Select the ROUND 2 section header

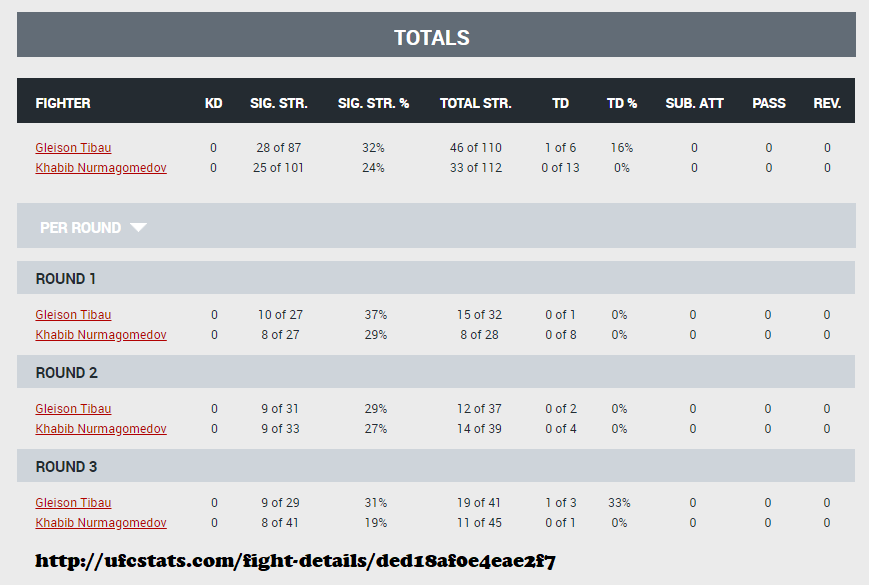point(66,372)
